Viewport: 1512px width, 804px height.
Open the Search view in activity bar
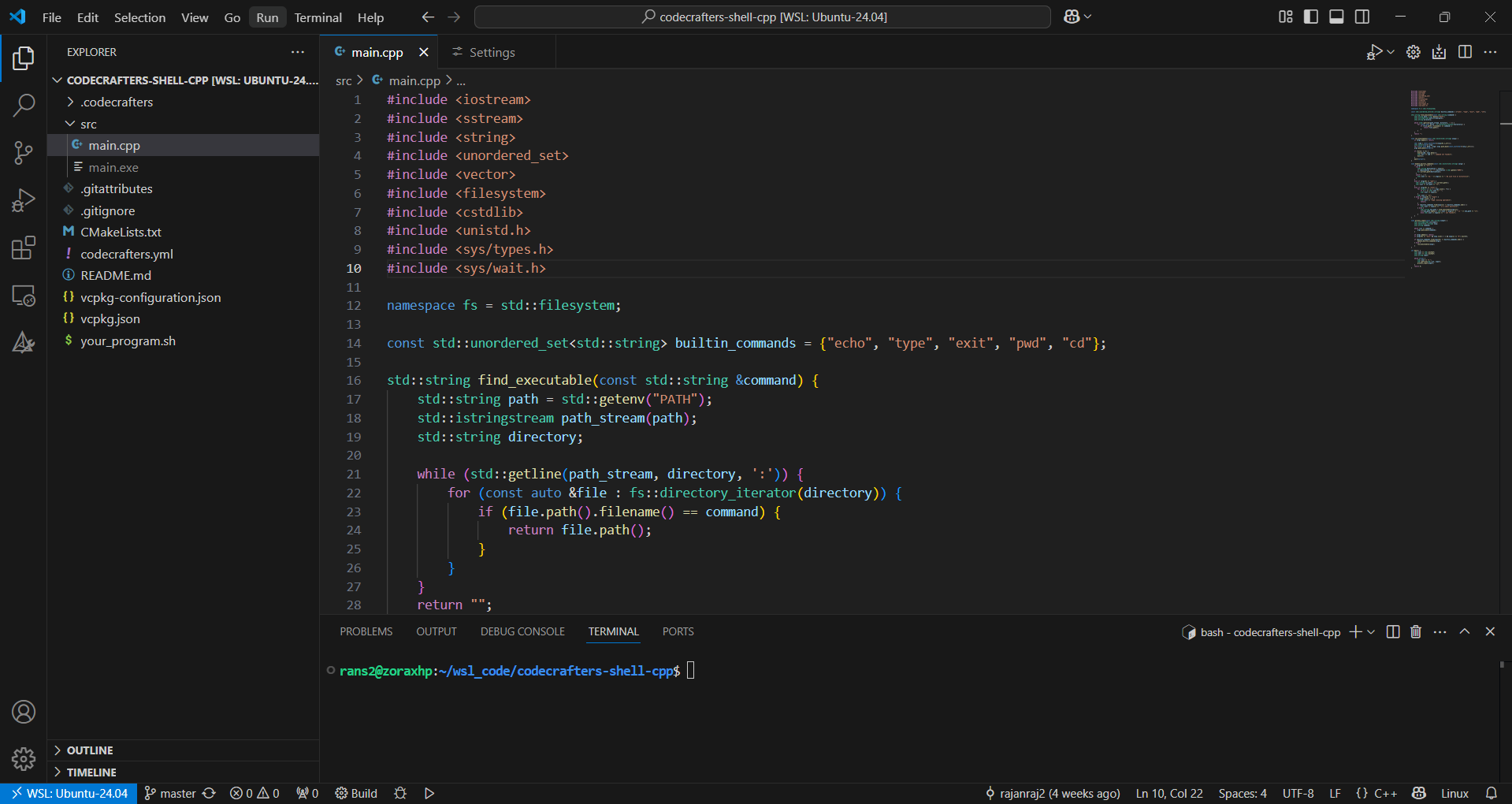(x=24, y=105)
